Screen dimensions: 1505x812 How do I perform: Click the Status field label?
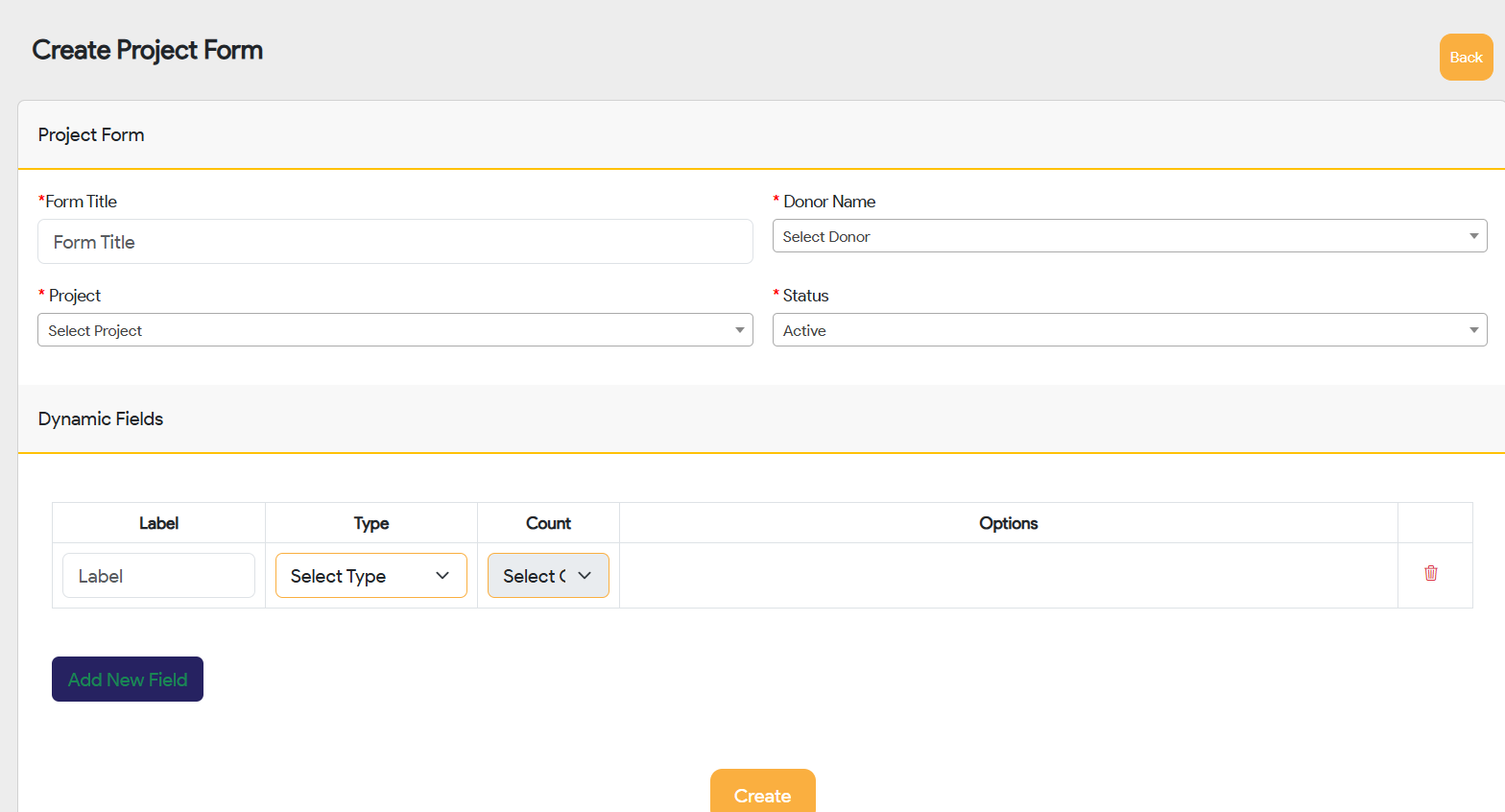pyautogui.click(x=805, y=296)
